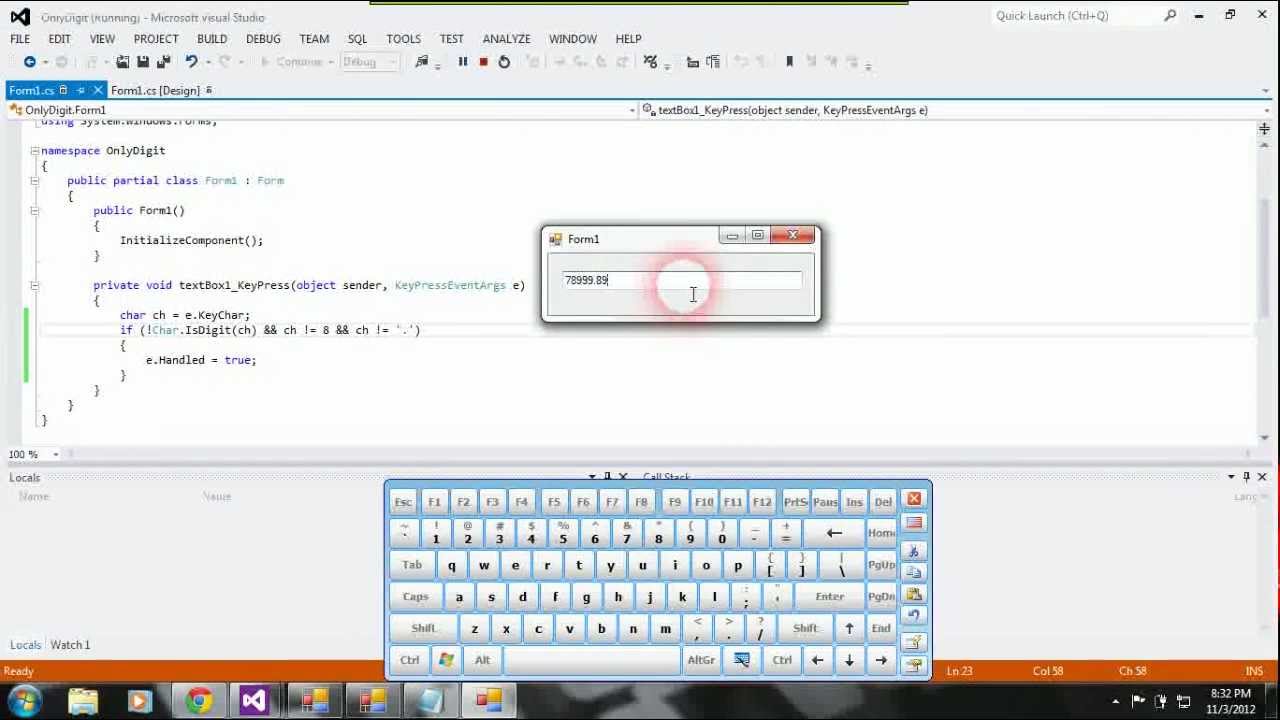Click the Save All toolbar icon

pos(164,62)
